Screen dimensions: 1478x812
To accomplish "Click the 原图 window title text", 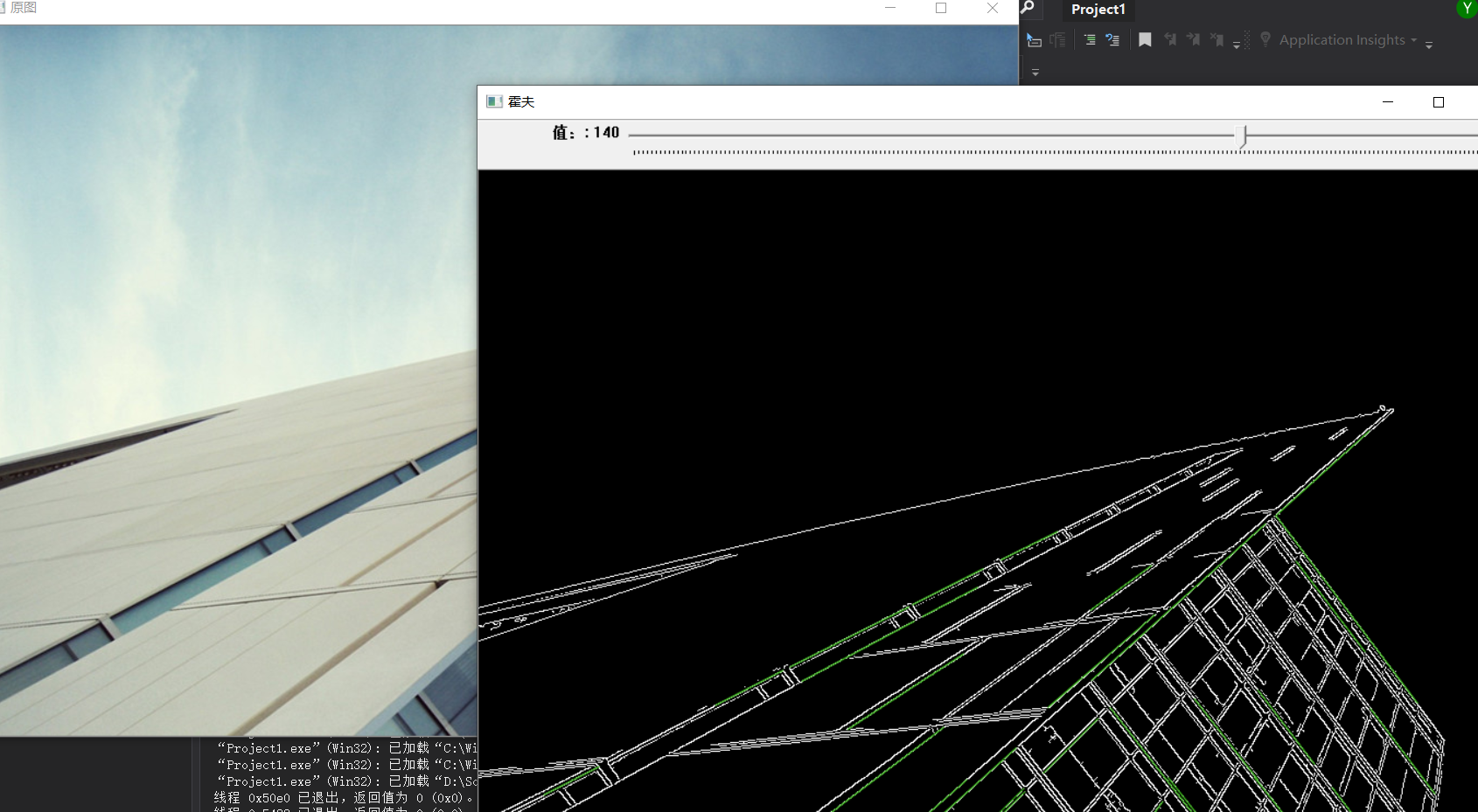I will pyautogui.click(x=24, y=8).
